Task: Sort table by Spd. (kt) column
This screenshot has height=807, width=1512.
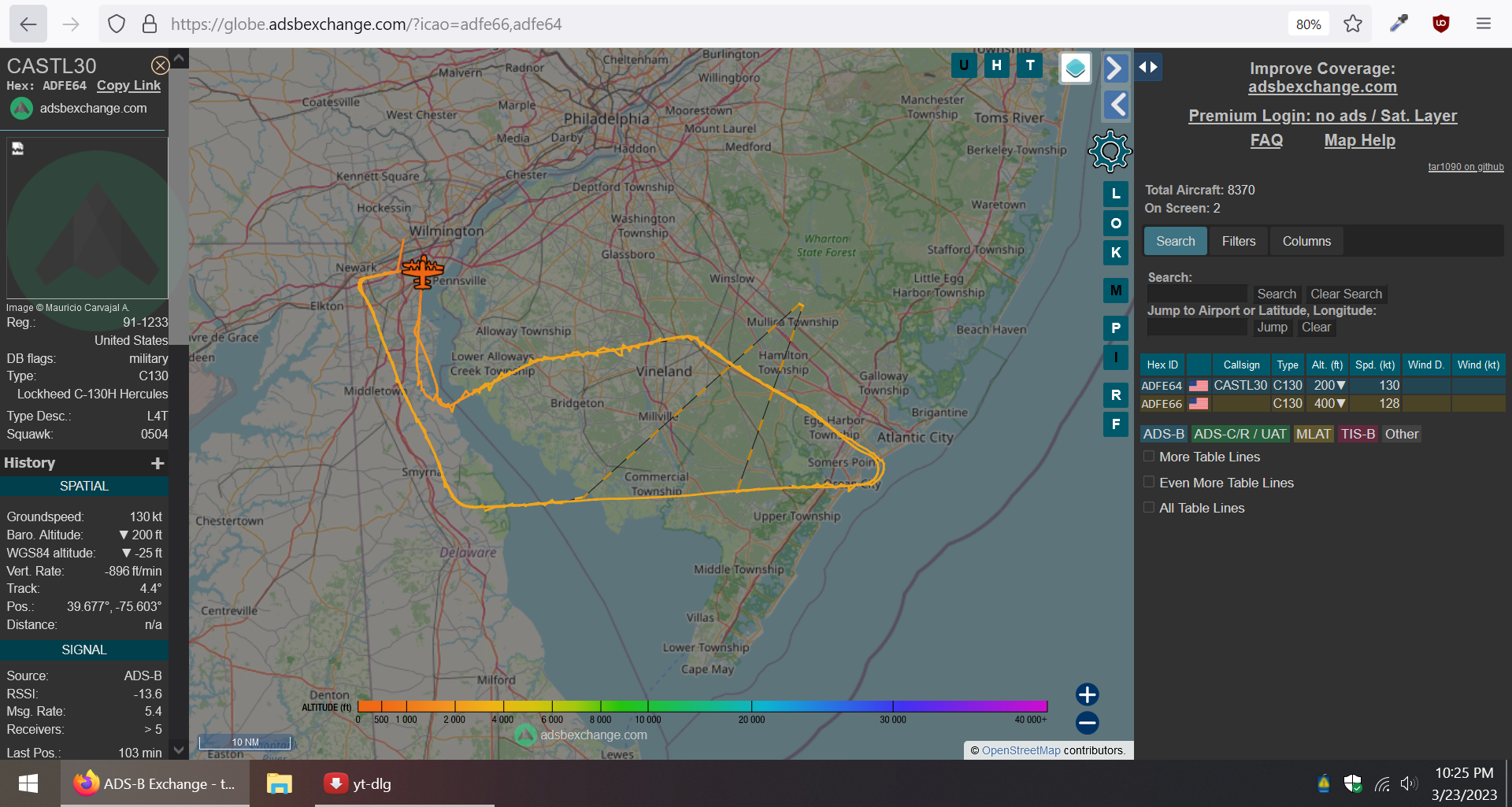Action: [1375, 365]
